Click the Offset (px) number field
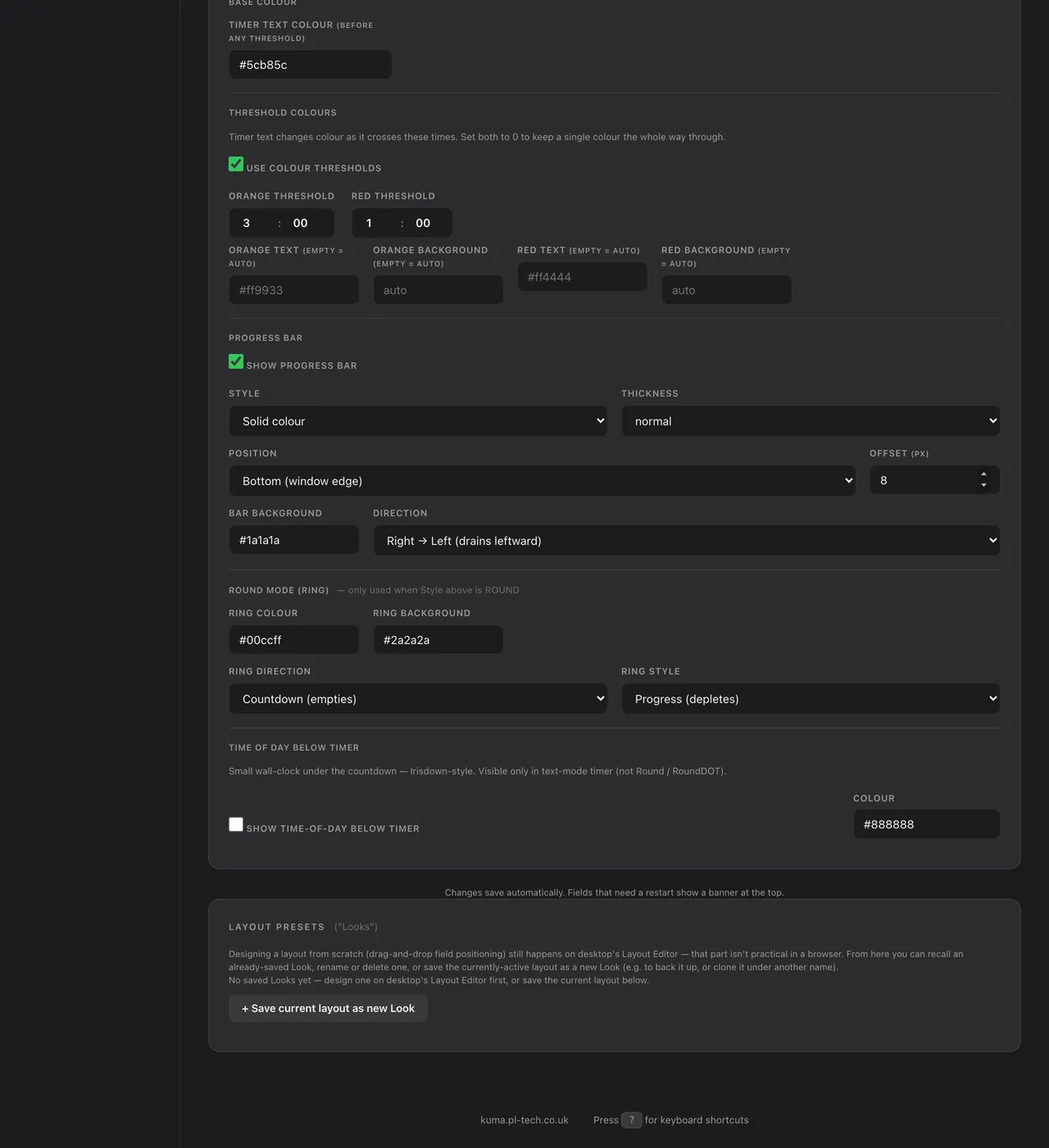Viewport: 1049px width, 1148px height. pos(934,480)
